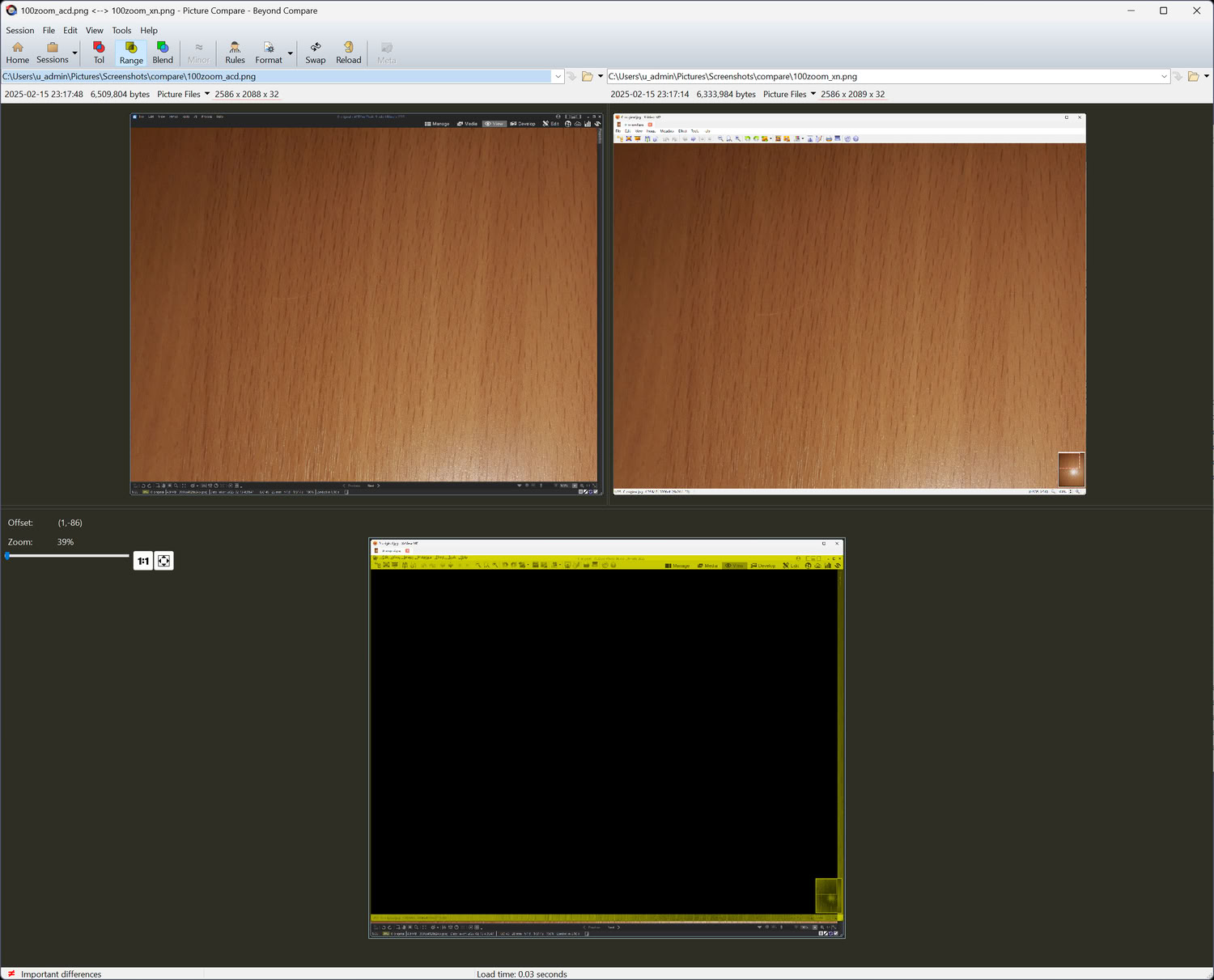The height and width of the screenshot is (980, 1214).
Task: Browse for file on right side folder icon
Action: 1193,76
